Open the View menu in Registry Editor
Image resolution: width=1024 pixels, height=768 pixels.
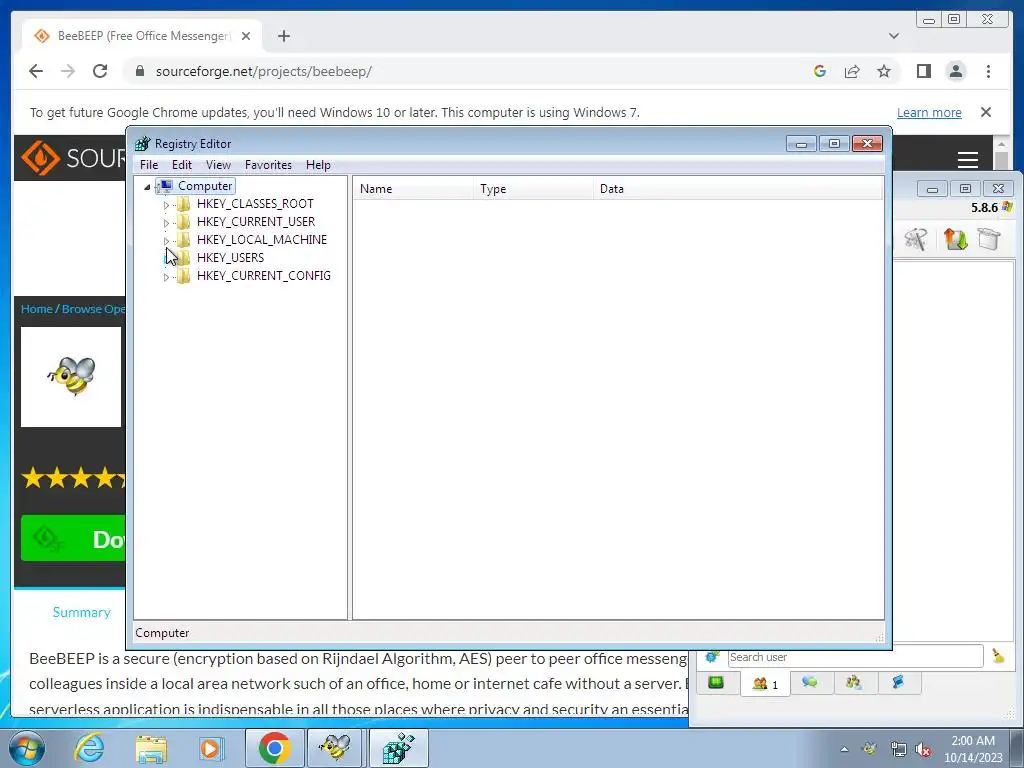pyautogui.click(x=218, y=165)
